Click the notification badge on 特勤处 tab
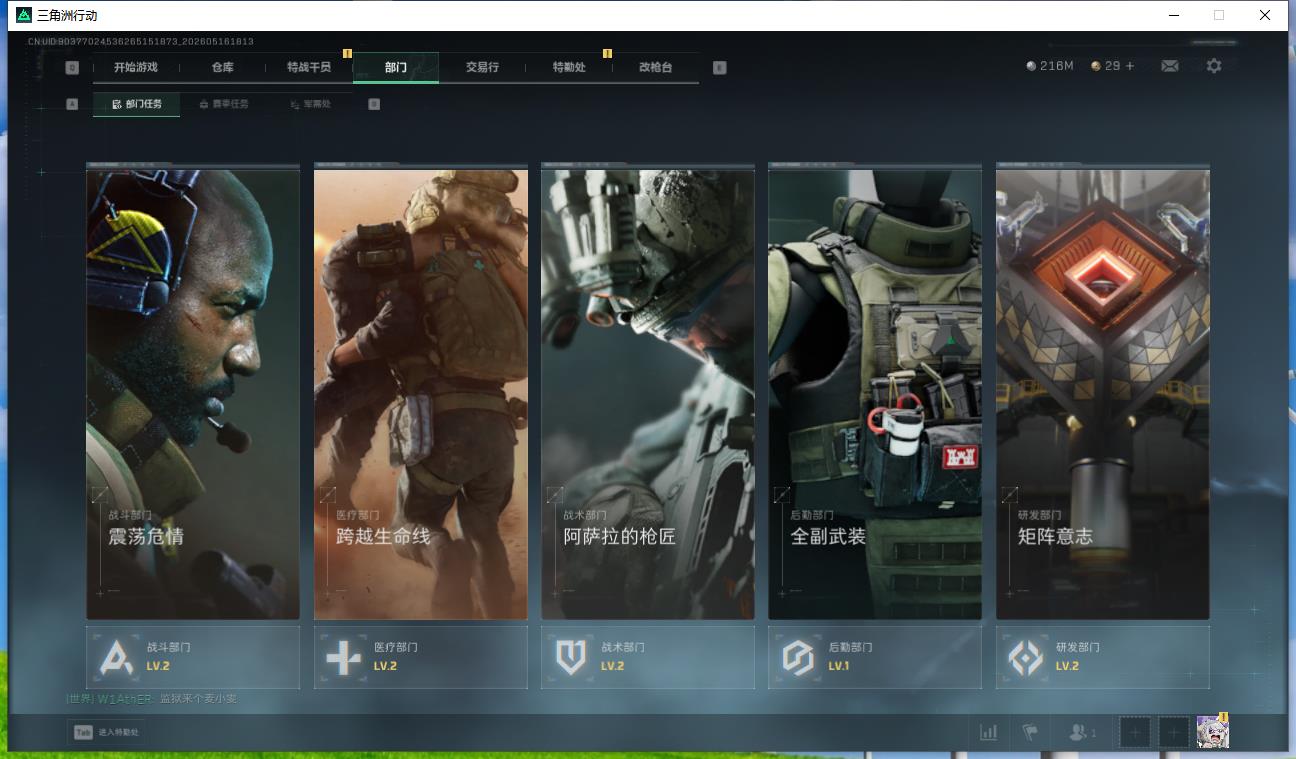This screenshot has height=759, width=1296. (x=607, y=53)
